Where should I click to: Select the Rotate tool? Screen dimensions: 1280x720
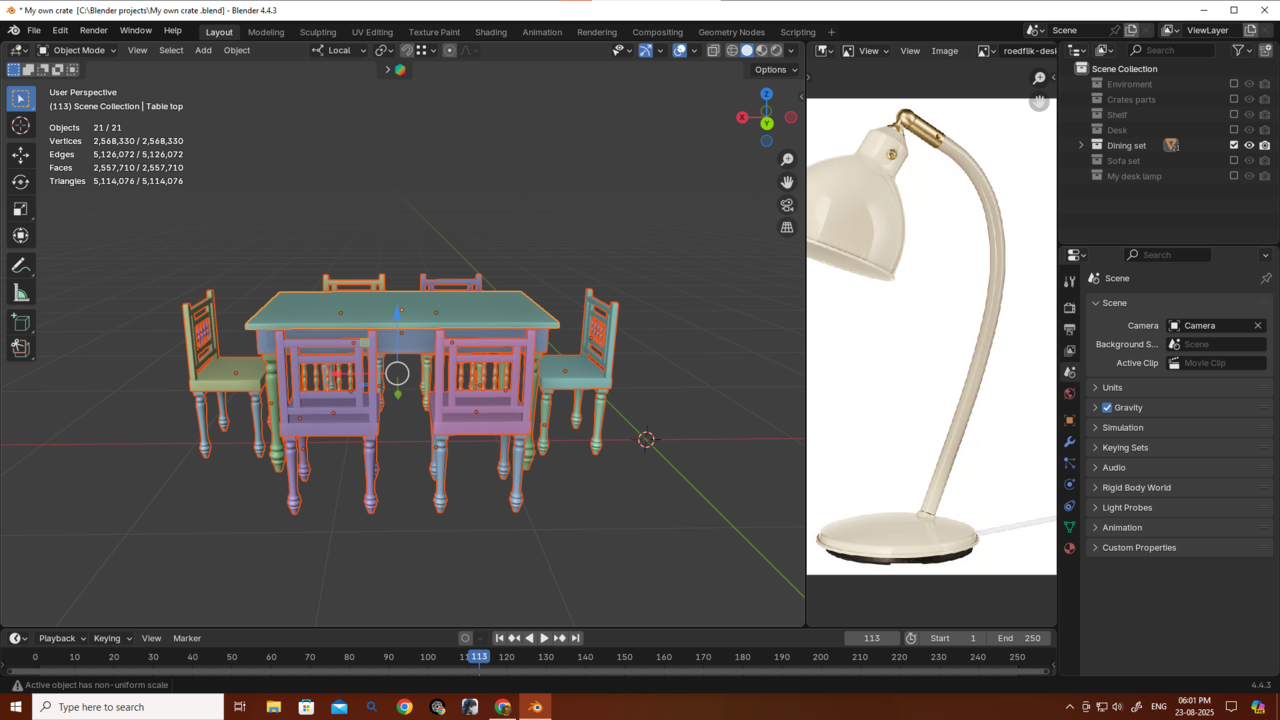click(x=20, y=182)
